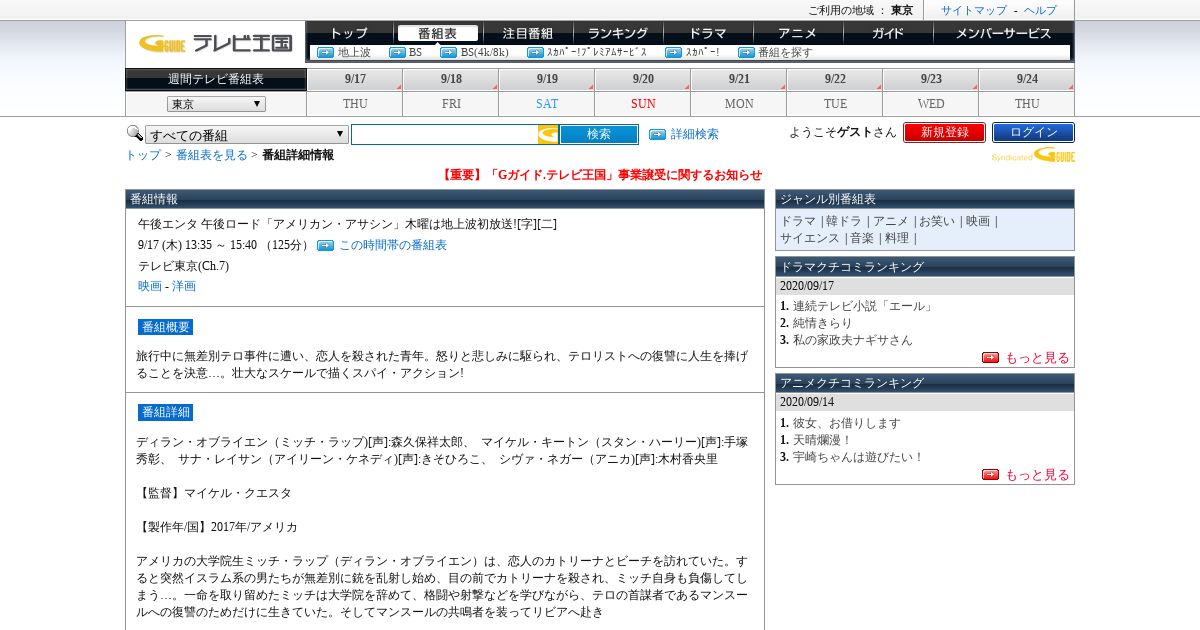Screen dimensions: 1200x630
Task: Click the 新規登録 button
Action: 944,132
